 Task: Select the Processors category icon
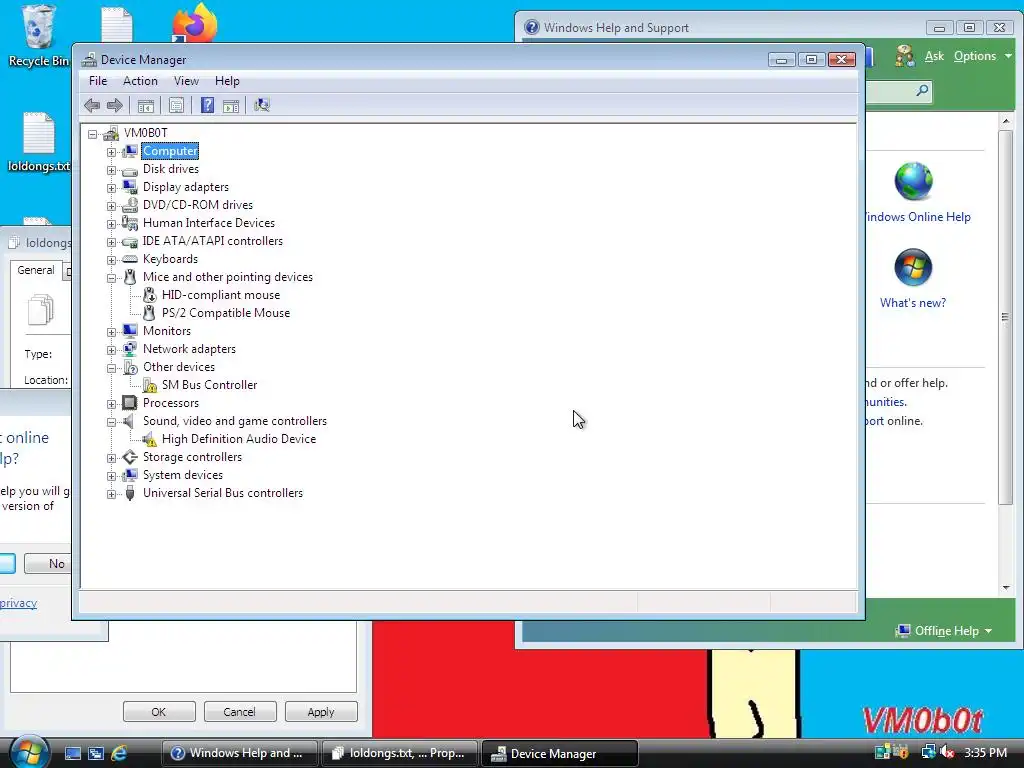pos(130,403)
